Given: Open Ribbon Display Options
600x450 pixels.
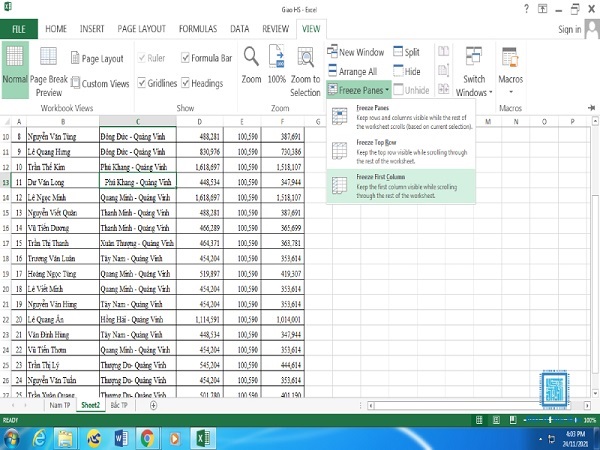Looking at the screenshot, I should coord(543,9).
